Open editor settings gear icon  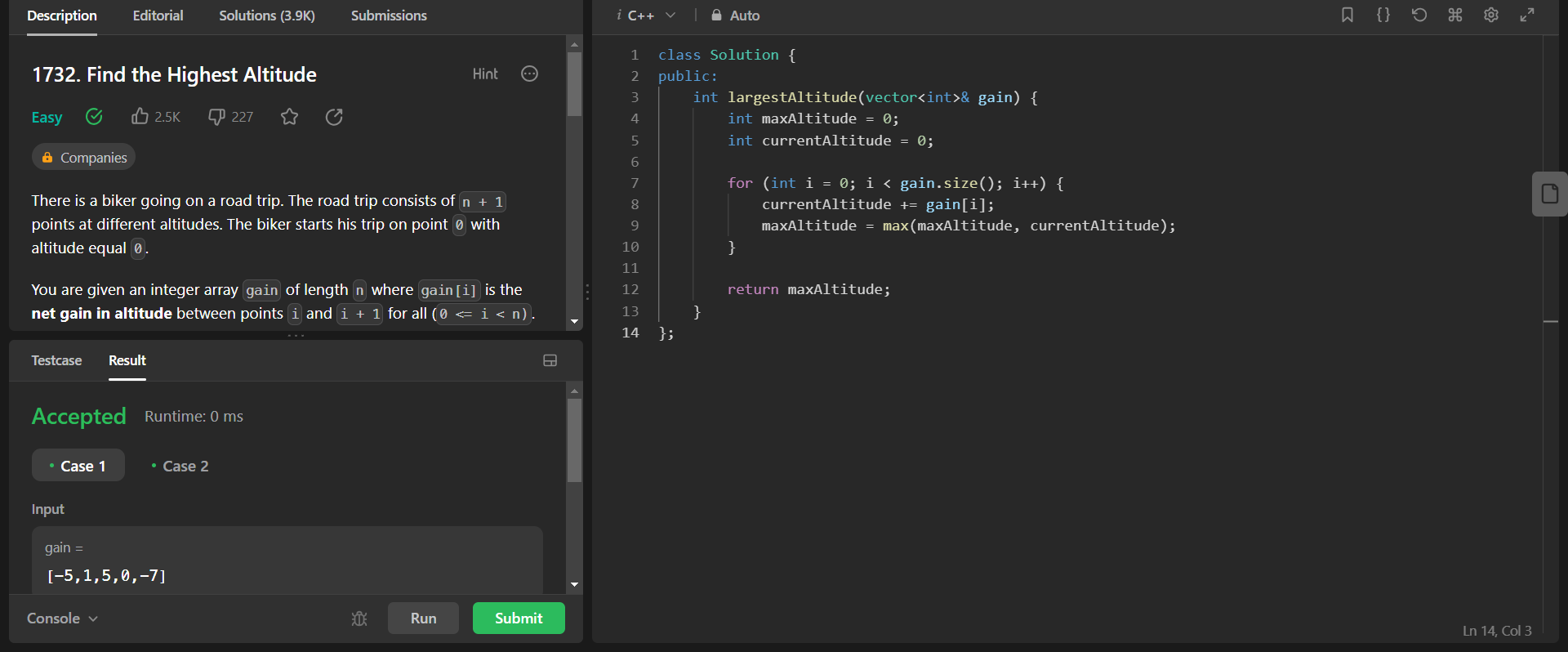(x=1491, y=15)
